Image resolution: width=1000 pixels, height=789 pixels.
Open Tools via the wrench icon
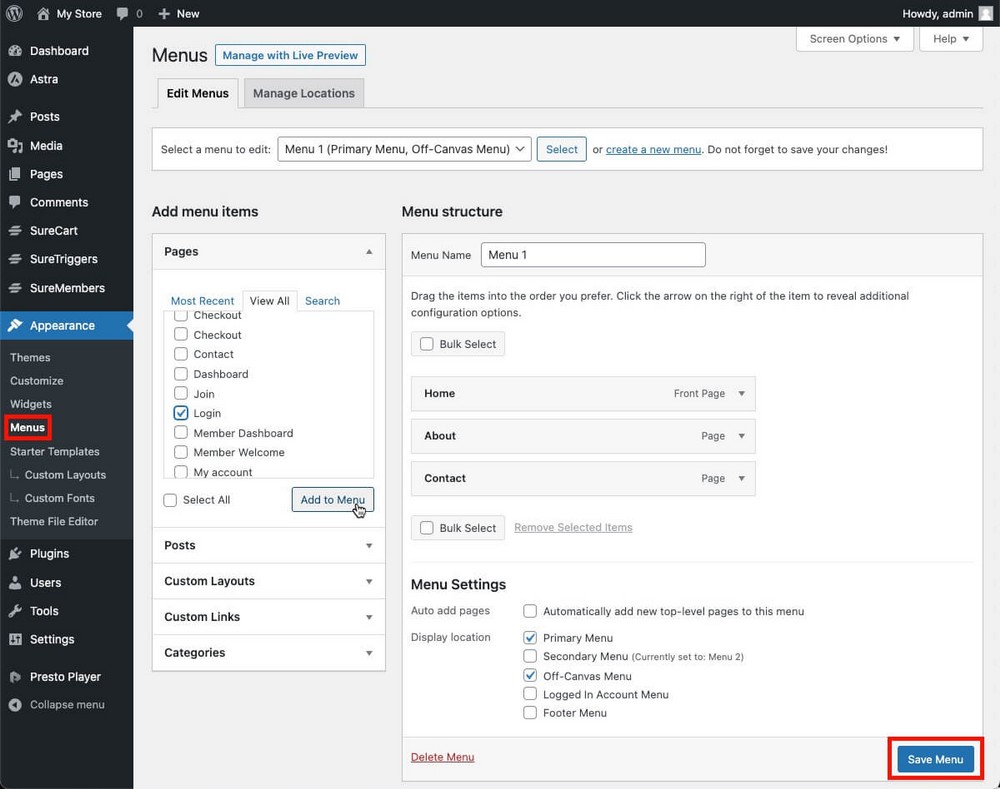click(15, 611)
